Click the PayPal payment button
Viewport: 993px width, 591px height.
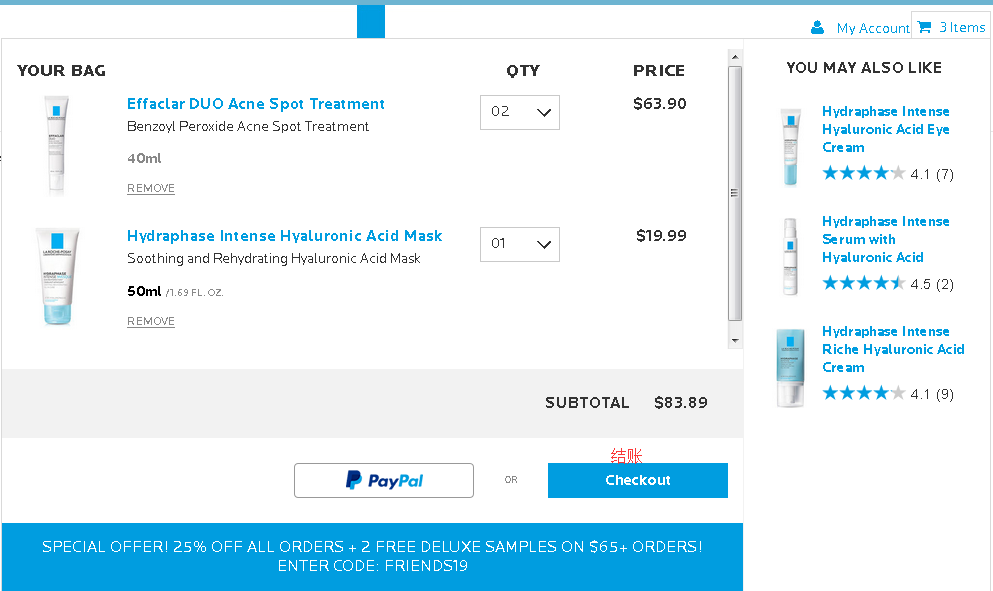pos(383,481)
